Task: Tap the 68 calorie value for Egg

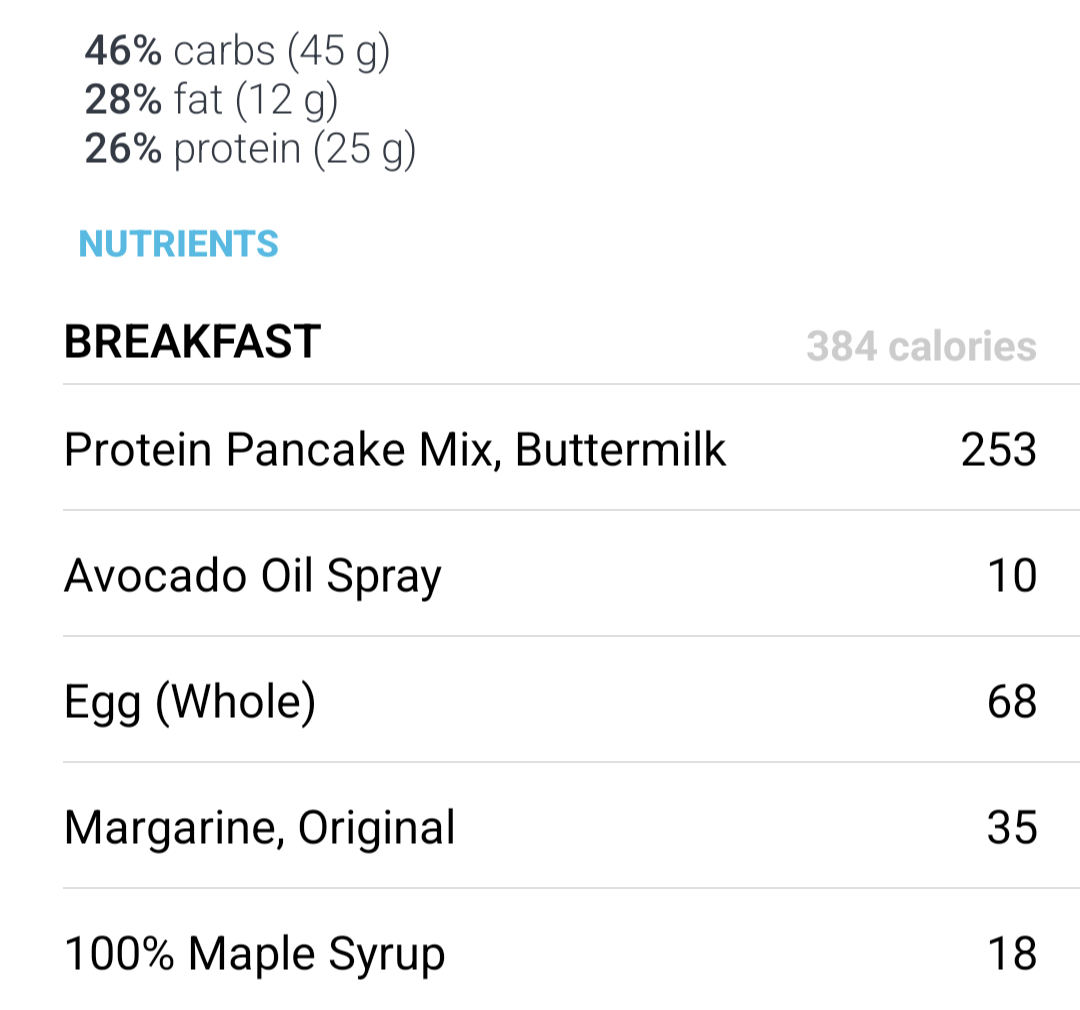Action: [x=1012, y=701]
